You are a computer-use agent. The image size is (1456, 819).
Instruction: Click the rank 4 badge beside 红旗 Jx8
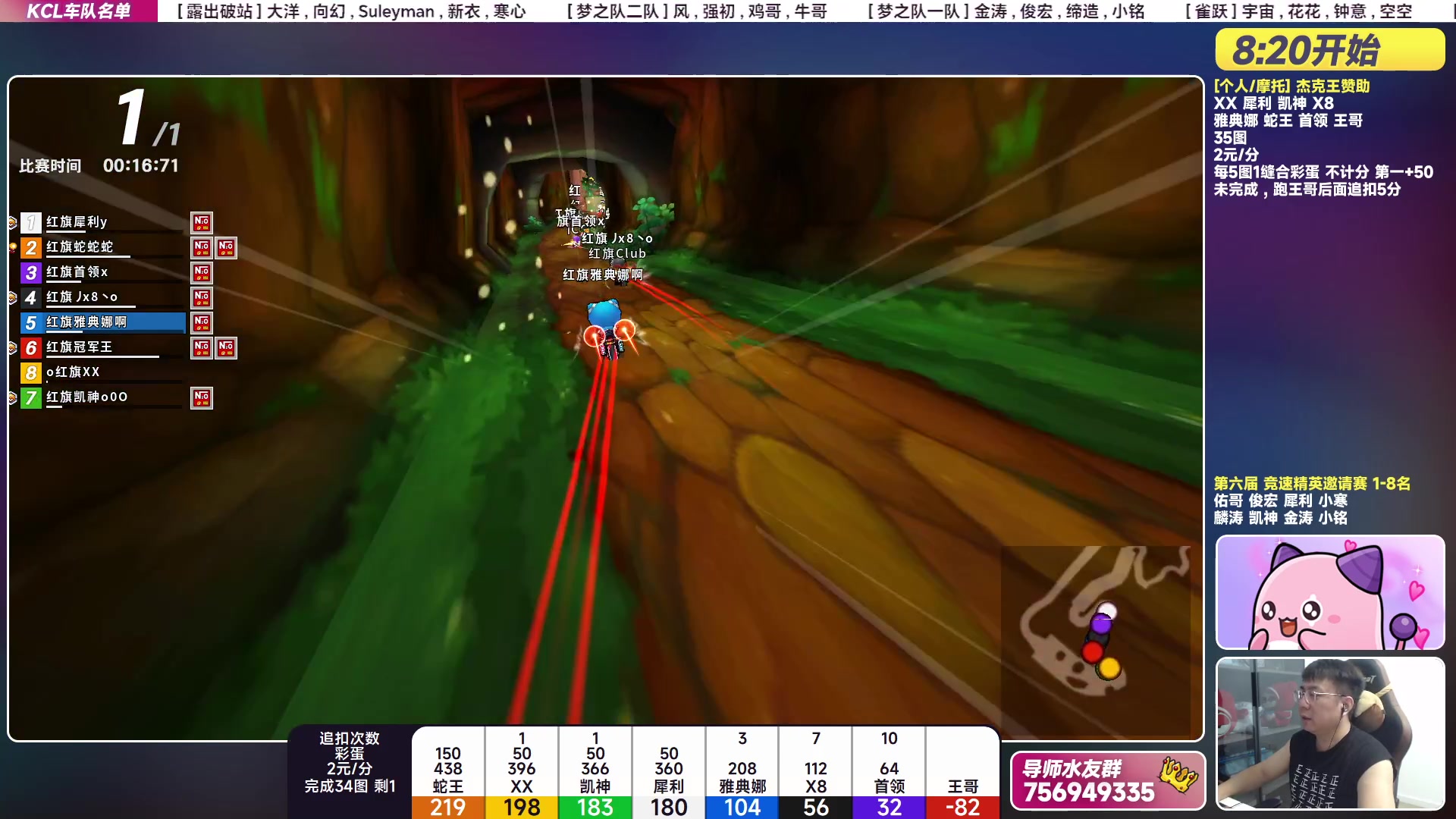[30, 297]
